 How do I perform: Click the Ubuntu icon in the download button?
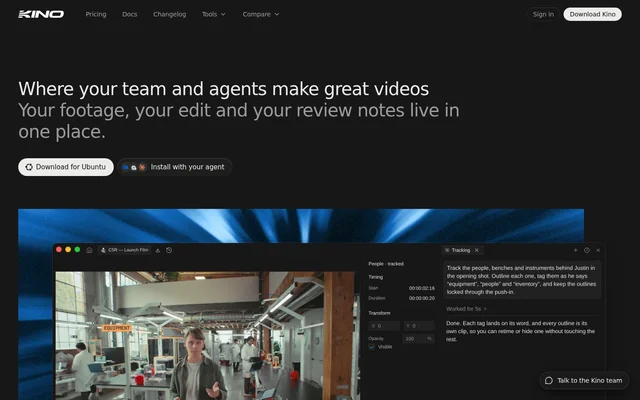(29, 167)
